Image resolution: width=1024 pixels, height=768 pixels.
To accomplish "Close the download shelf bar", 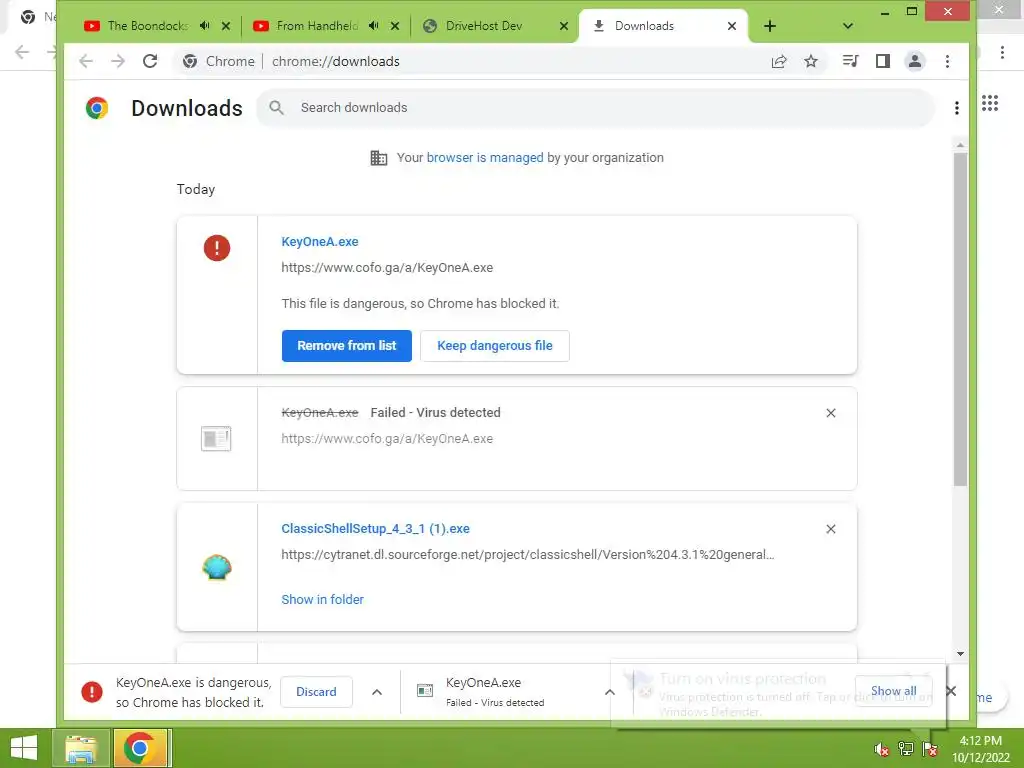I will point(952,691).
